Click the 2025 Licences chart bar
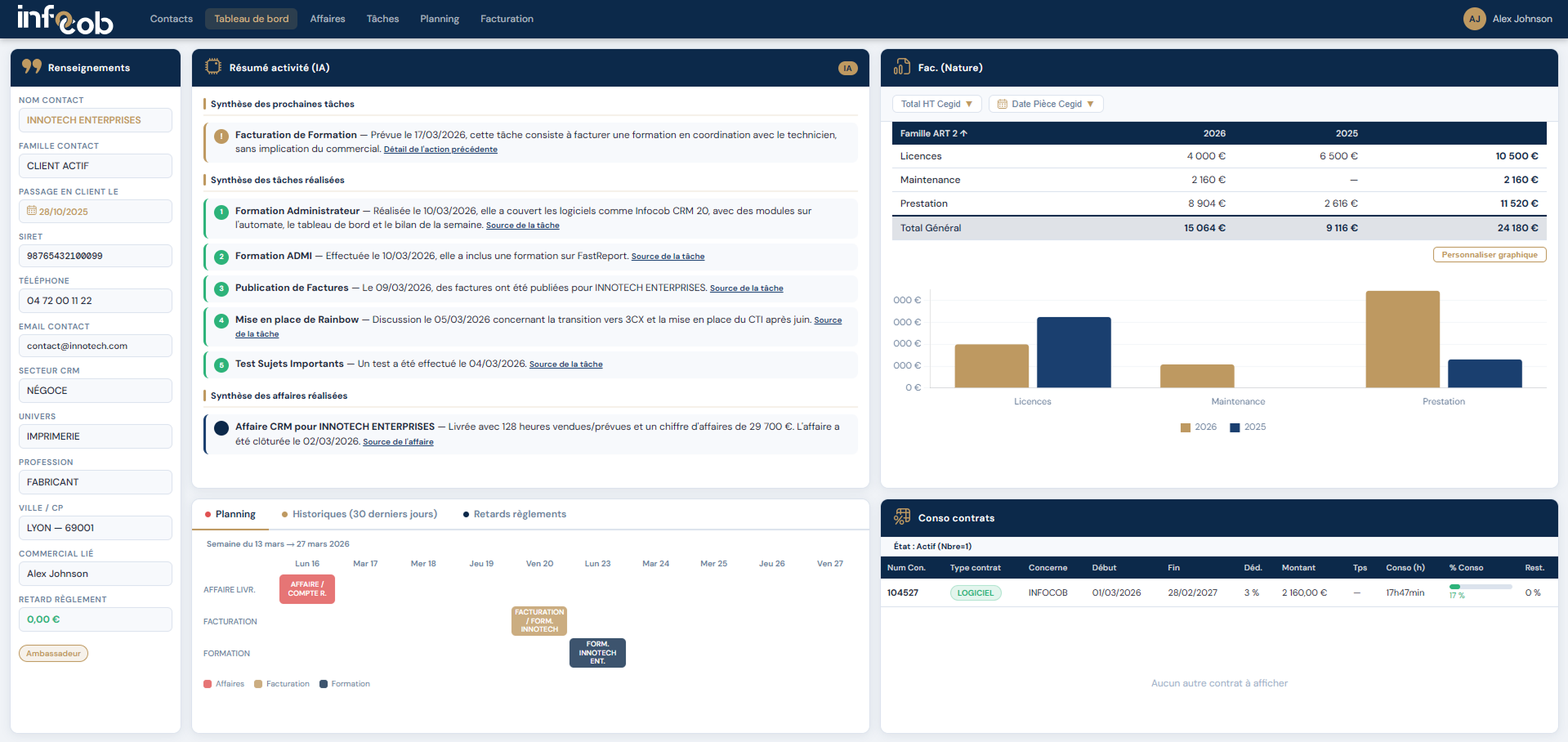This screenshot has height=742, width=1568. [1074, 352]
